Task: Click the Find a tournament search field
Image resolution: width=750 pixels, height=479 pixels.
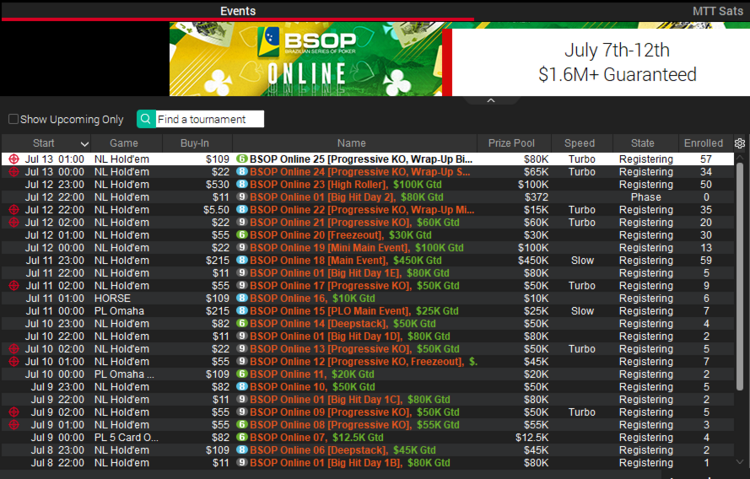Action: click(x=210, y=119)
